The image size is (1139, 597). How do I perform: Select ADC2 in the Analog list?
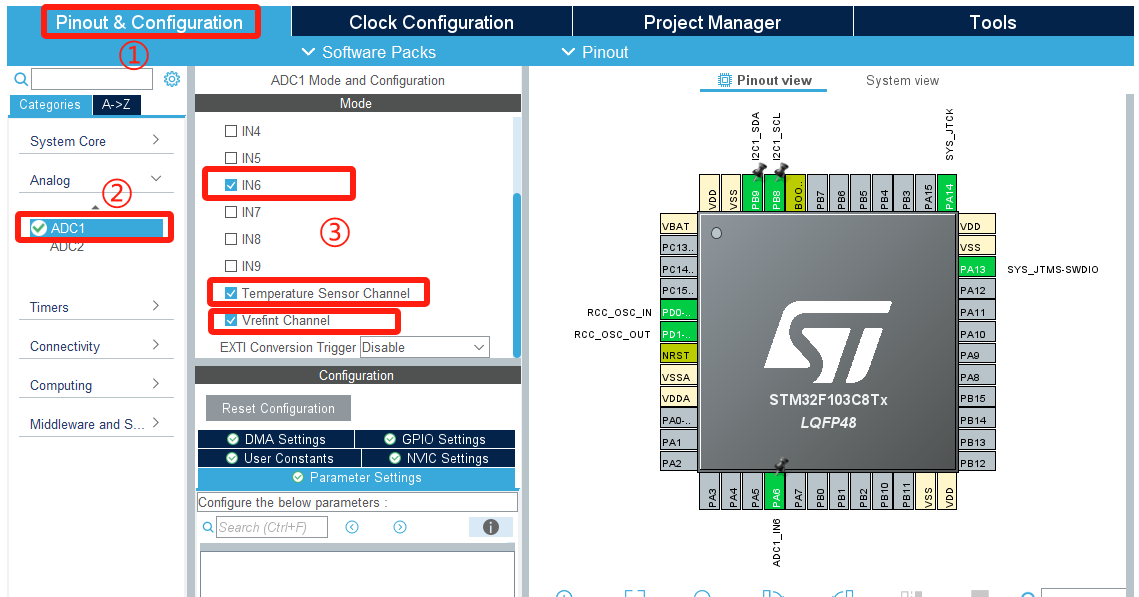coord(67,247)
